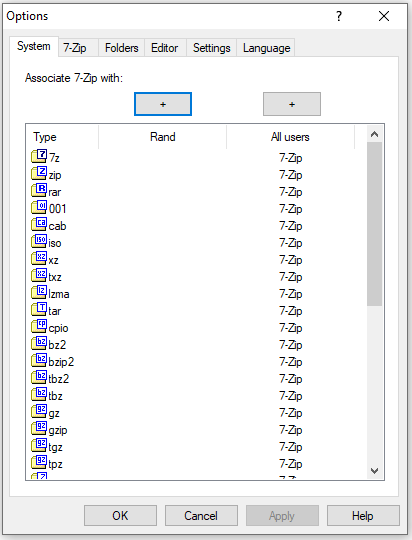The width and height of the screenshot is (412, 540).
Task: Click the Apply button
Action: (282, 516)
